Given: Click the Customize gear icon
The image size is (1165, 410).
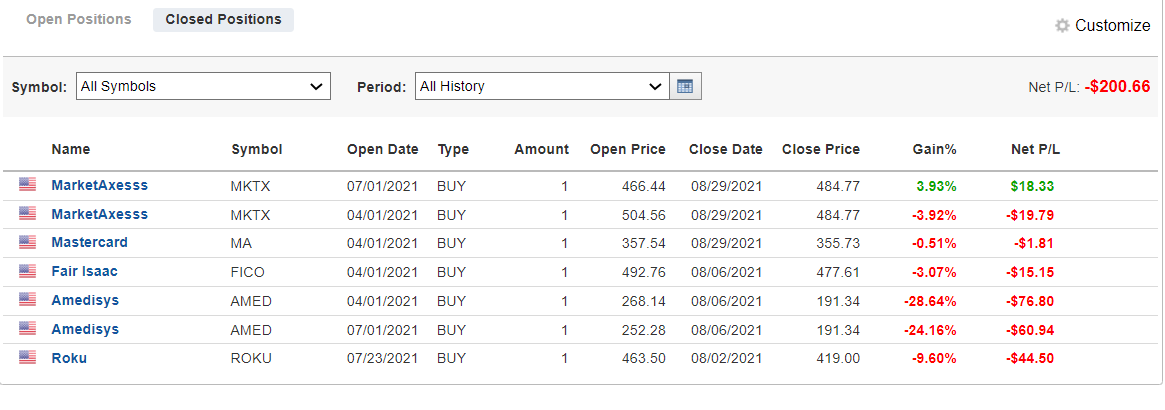Looking at the screenshot, I should tap(1062, 25).
